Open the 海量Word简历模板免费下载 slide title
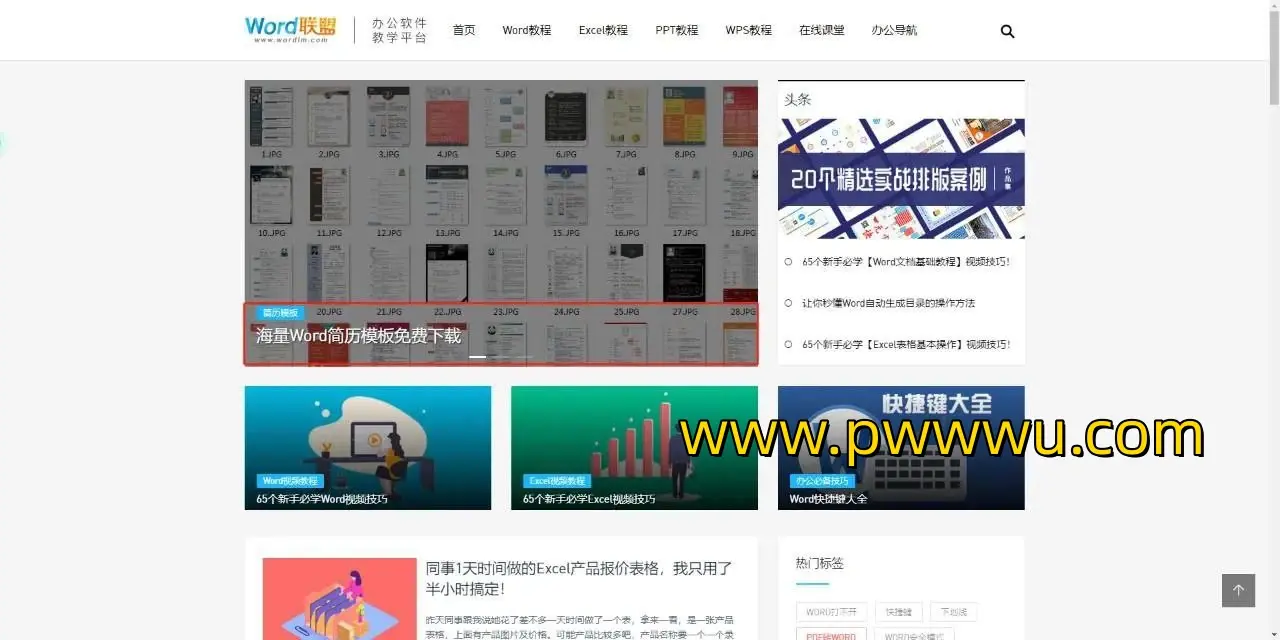1280x640 pixels. pos(358,336)
